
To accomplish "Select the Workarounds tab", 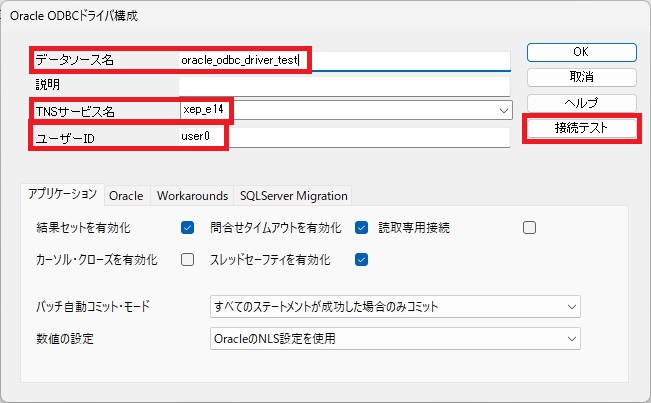I will tap(192, 195).
